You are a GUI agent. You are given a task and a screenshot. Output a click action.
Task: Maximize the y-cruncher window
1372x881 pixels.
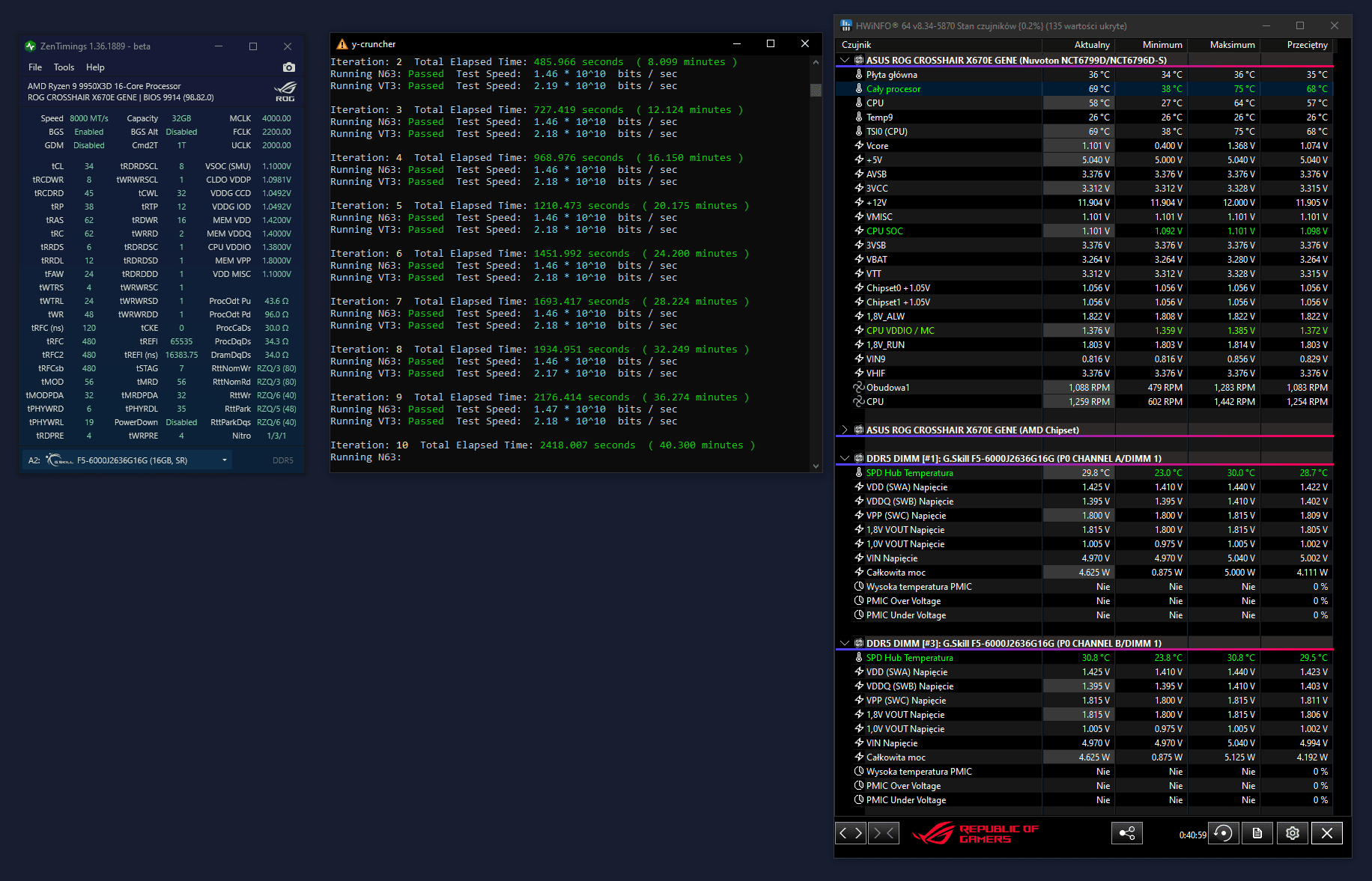(770, 44)
